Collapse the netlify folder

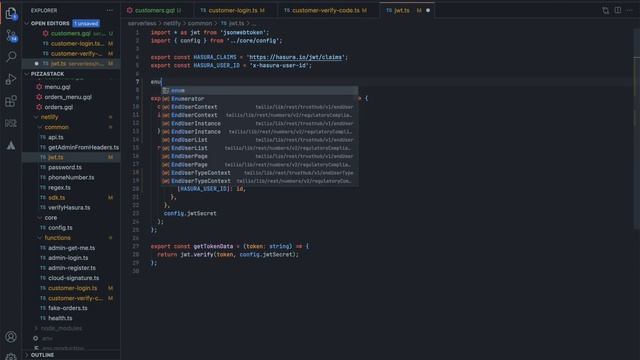(36, 117)
